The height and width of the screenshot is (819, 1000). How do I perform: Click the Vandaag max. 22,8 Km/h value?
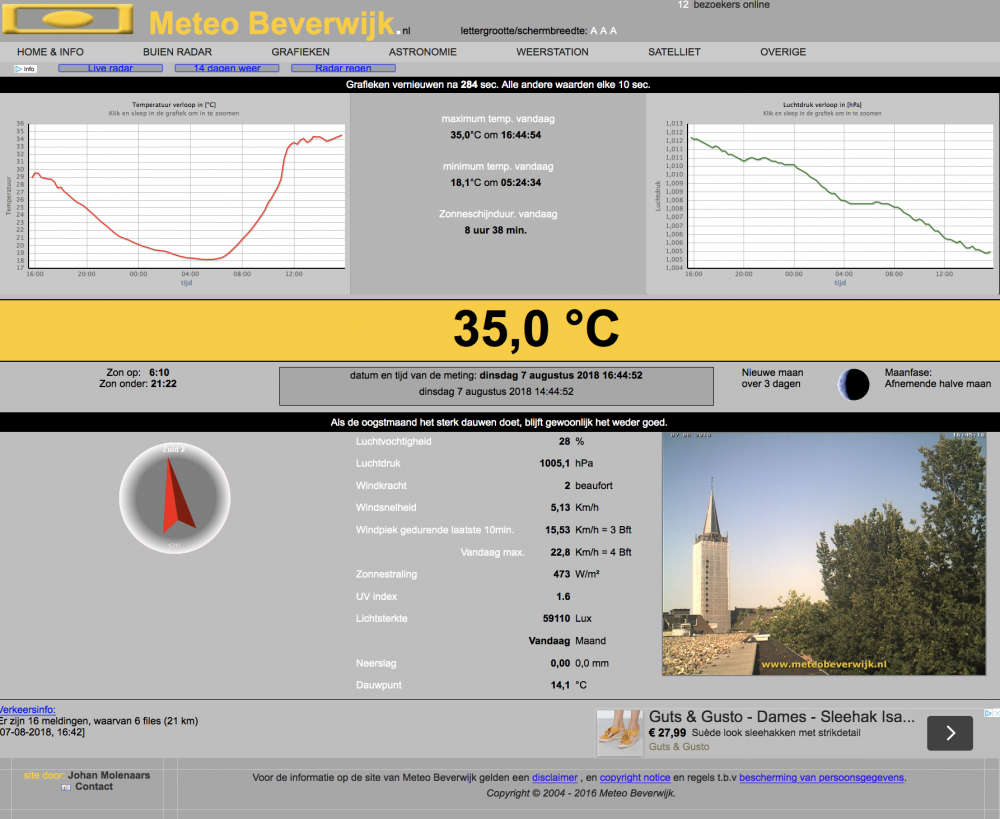tap(591, 552)
